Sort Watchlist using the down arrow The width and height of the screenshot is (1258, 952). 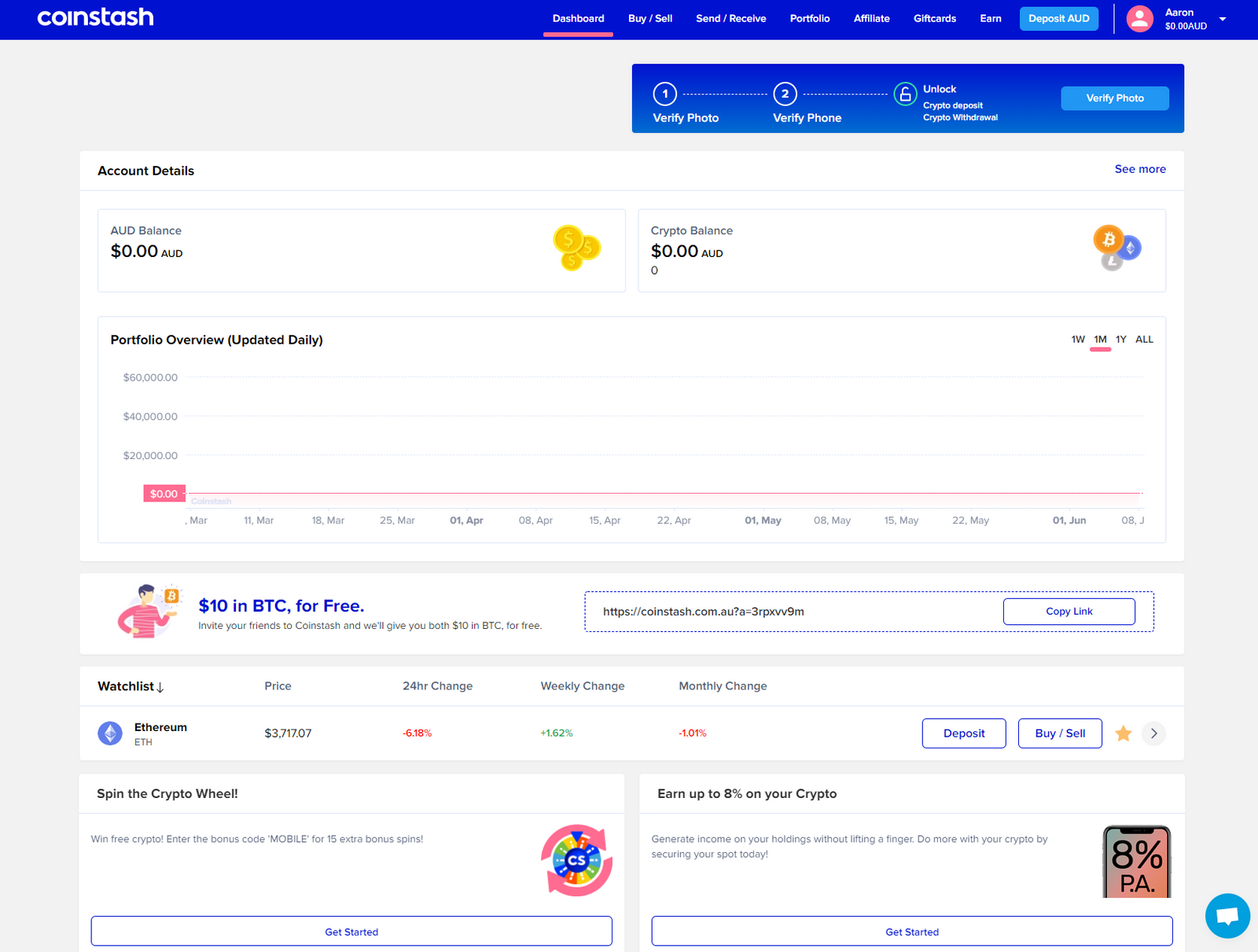point(160,687)
